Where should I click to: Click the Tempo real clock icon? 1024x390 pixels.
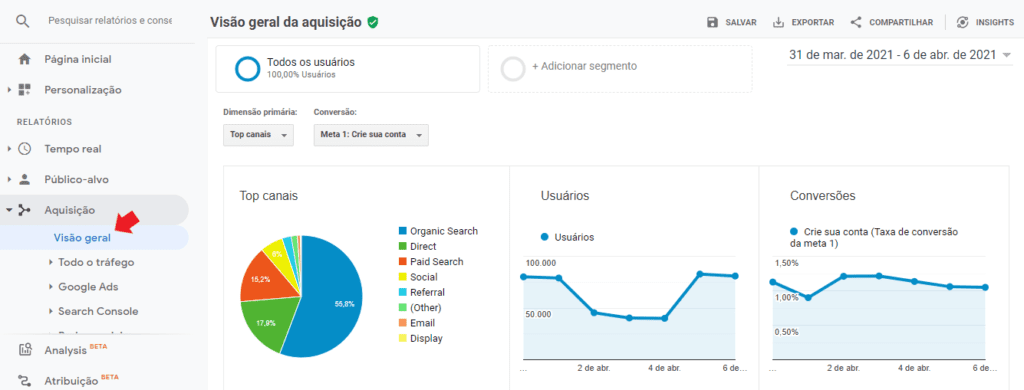pos(25,149)
